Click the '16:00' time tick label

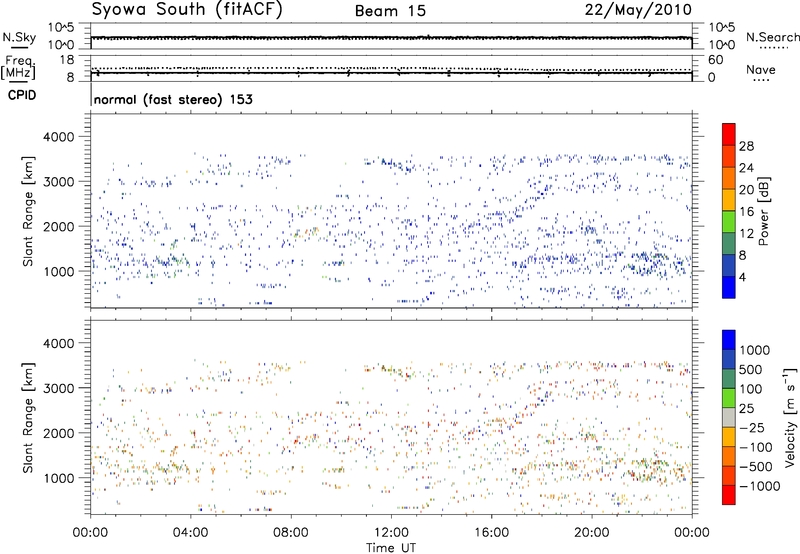(491, 533)
